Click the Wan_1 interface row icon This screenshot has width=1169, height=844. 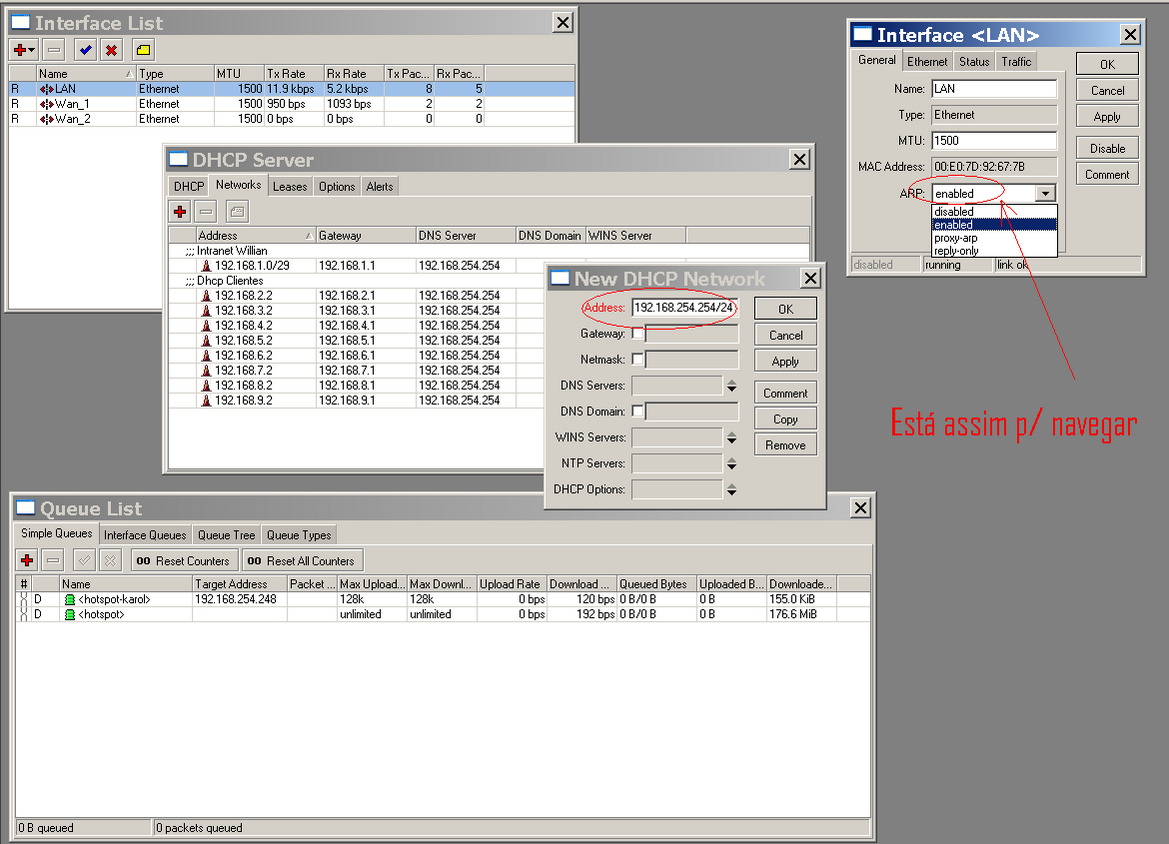click(46, 104)
